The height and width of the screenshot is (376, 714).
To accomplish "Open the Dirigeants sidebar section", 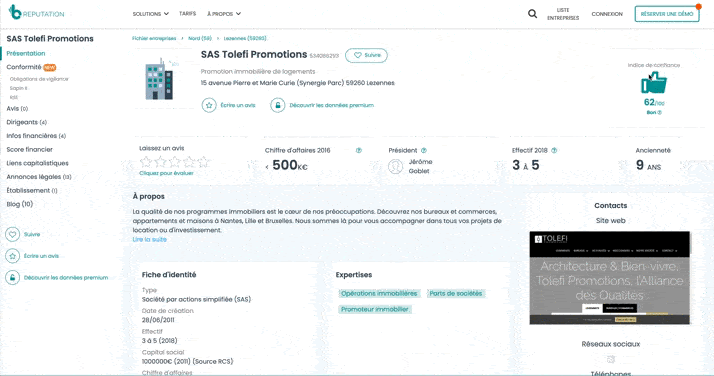I will click(x=26, y=122).
